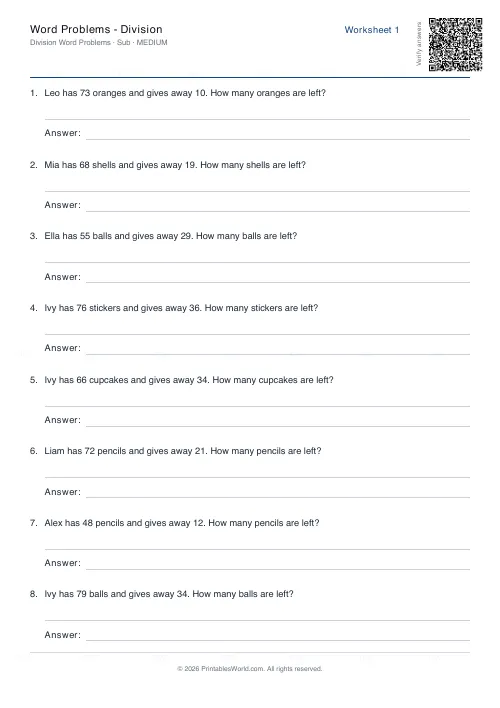Click the Worksheet 1 label
The image size is (500, 708).
[x=372, y=30]
